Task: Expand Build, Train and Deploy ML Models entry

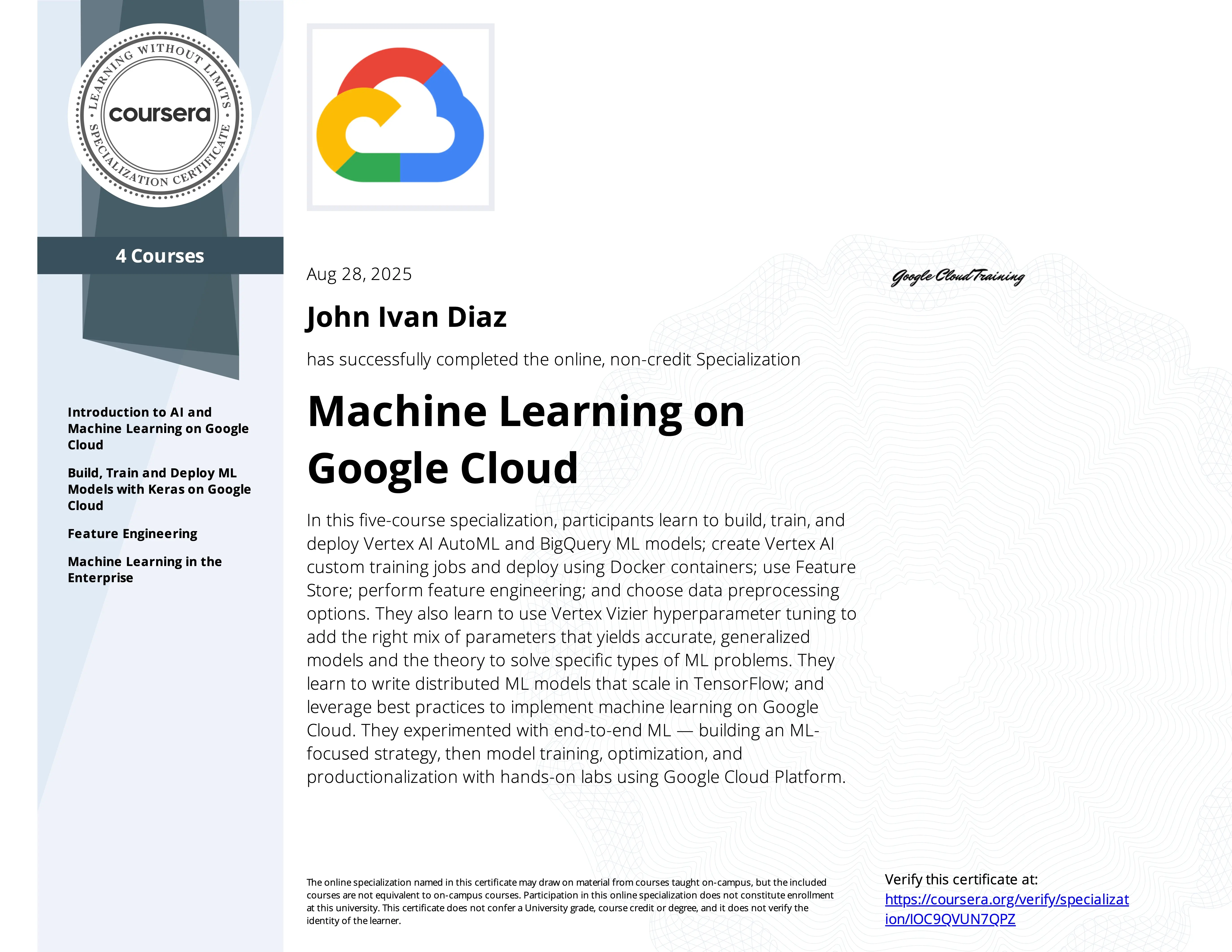Action: 160,489
